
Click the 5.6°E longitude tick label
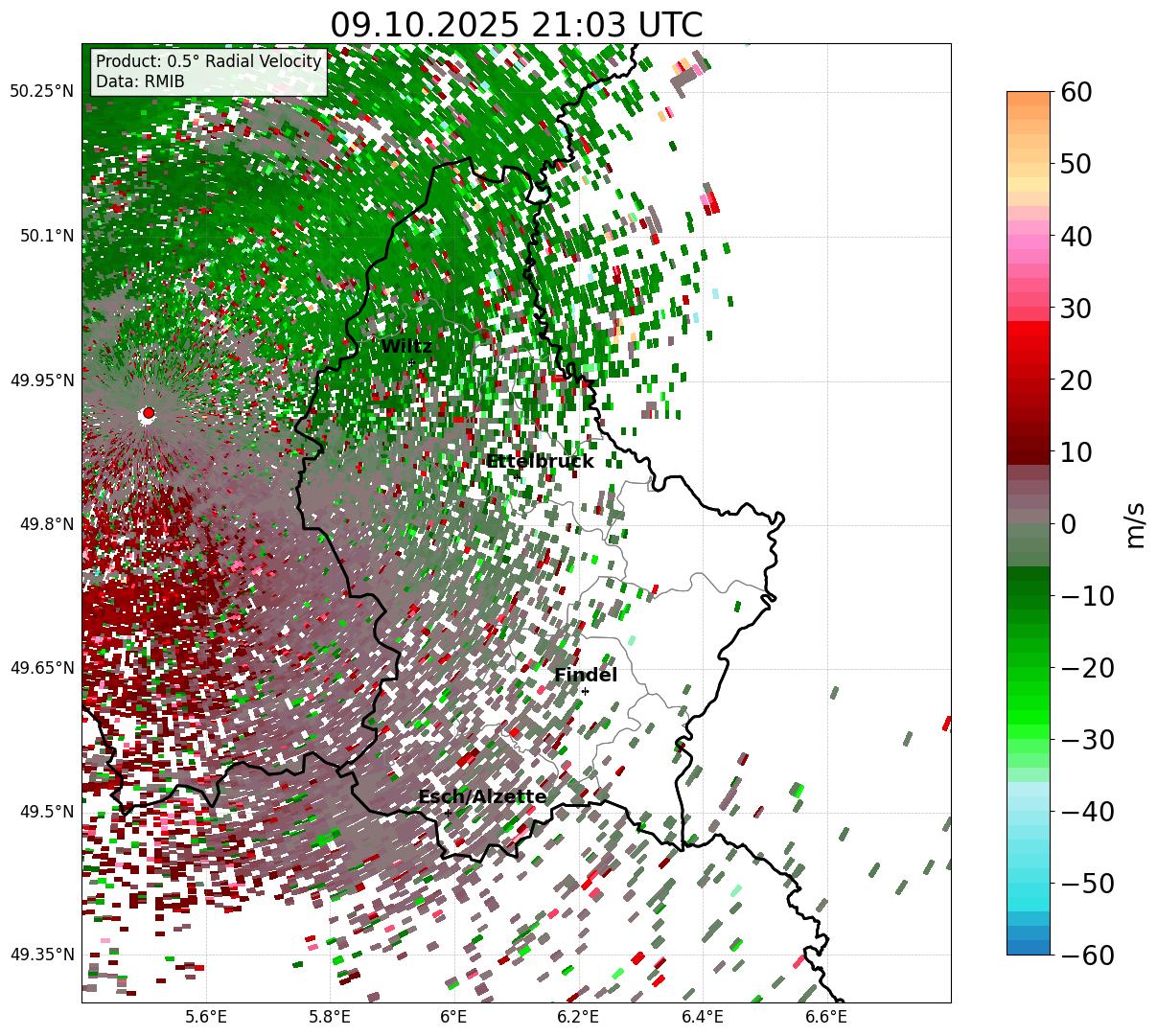tap(206, 1017)
